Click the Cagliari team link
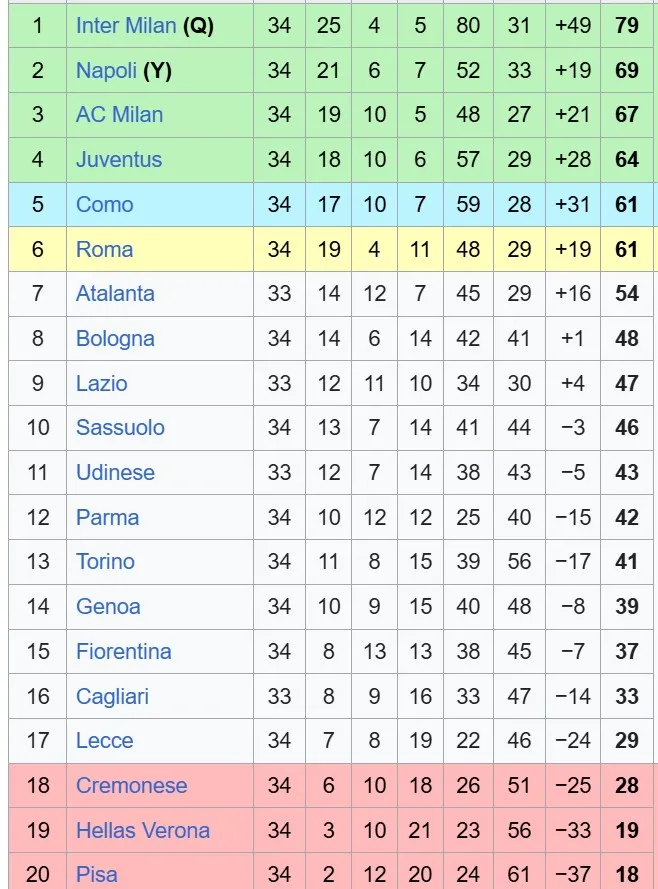 click(112, 696)
